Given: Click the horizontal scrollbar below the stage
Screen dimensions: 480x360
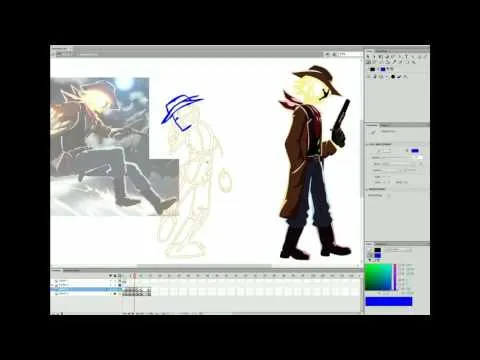Looking at the screenshot, I should pyautogui.click(x=204, y=266).
